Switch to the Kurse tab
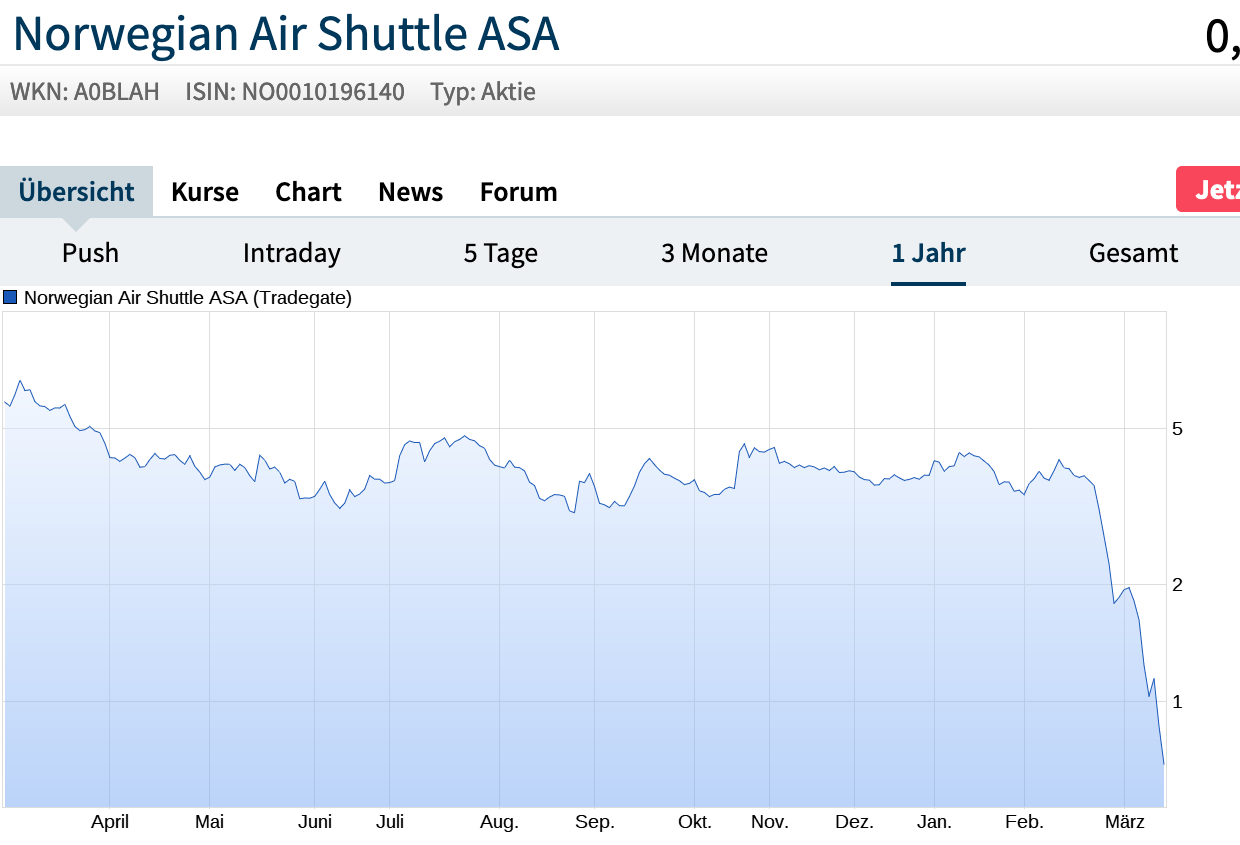 pyautogui.click(x=205, y=191)
